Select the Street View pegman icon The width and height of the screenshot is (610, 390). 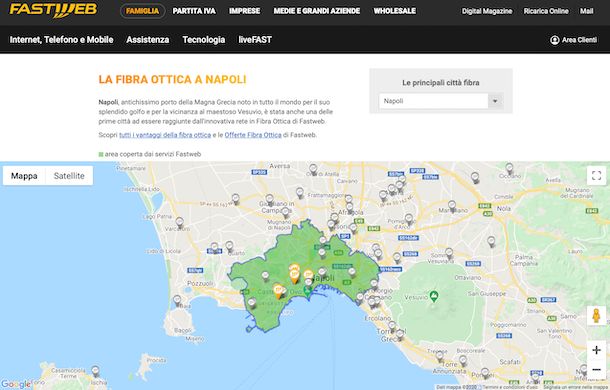click(x=596, y=315)
